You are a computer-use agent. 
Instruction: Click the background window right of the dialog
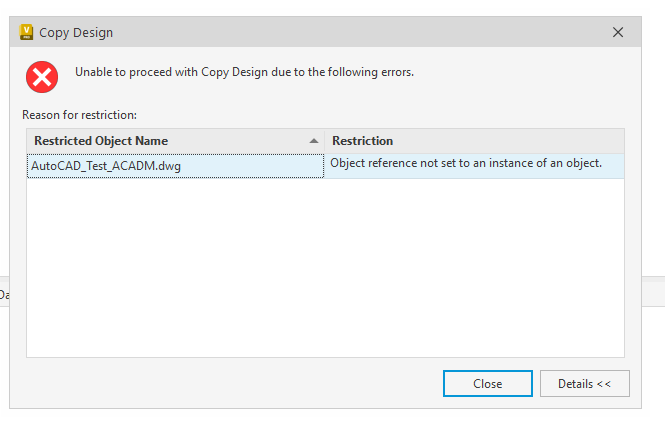tap(651, 290)
